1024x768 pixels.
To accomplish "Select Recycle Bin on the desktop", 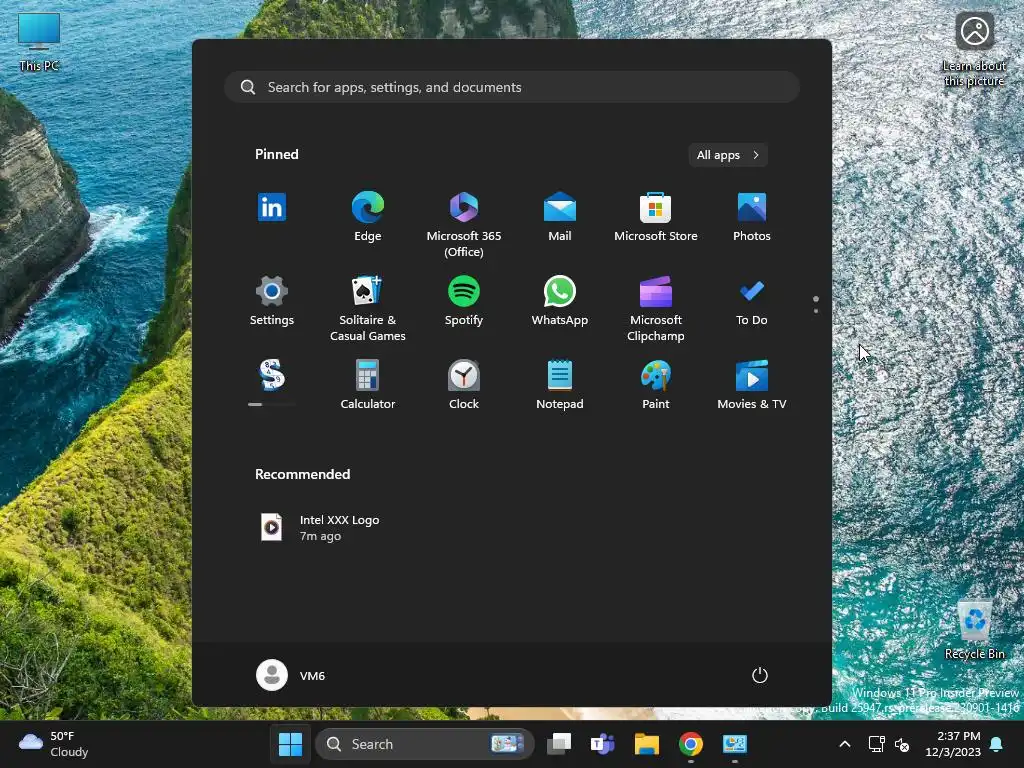I will tap(974, 629).
